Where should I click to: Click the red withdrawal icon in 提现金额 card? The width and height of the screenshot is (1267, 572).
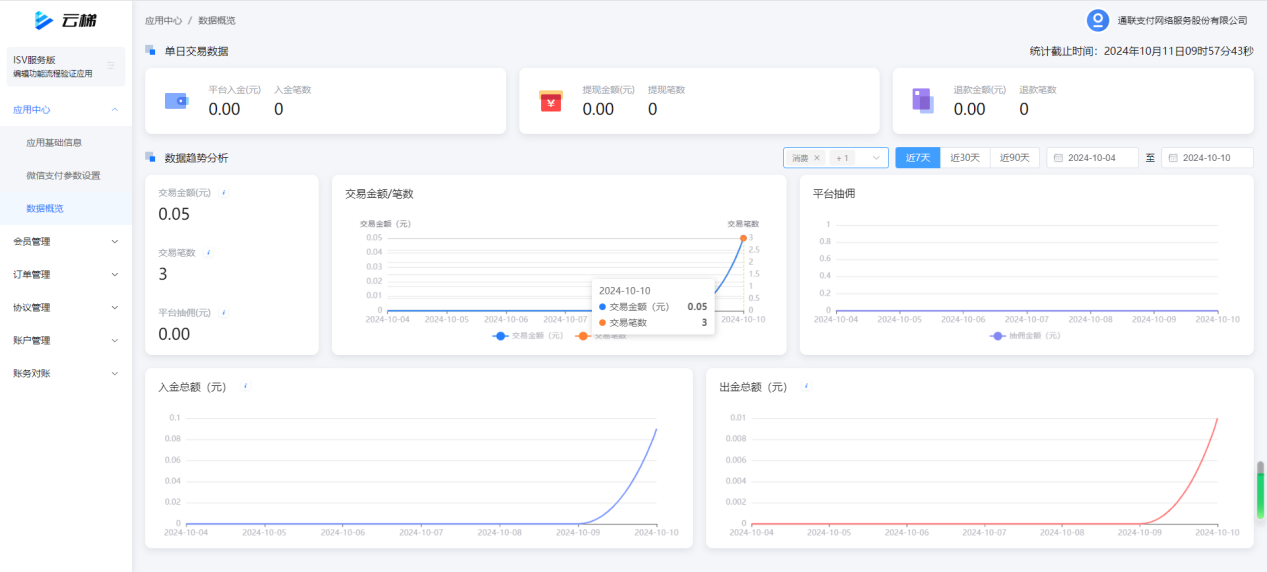[x=551, y=101]
